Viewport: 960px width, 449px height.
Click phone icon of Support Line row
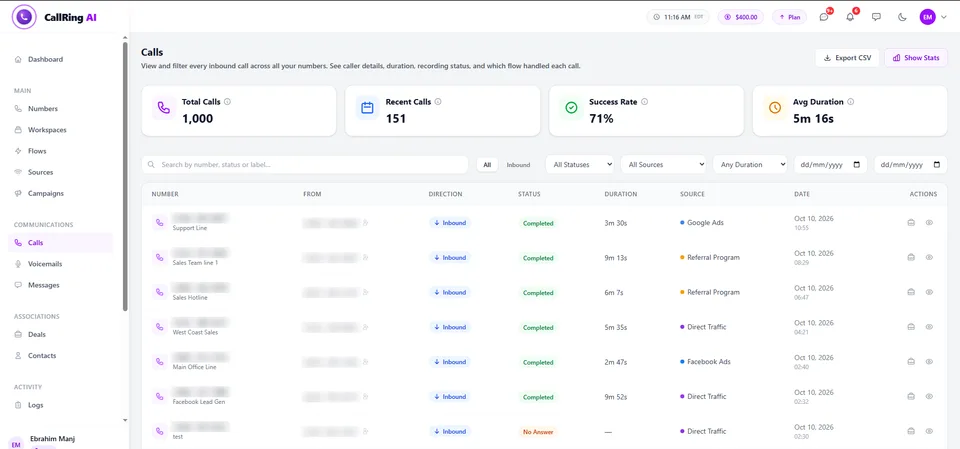(x=160, y=223)
